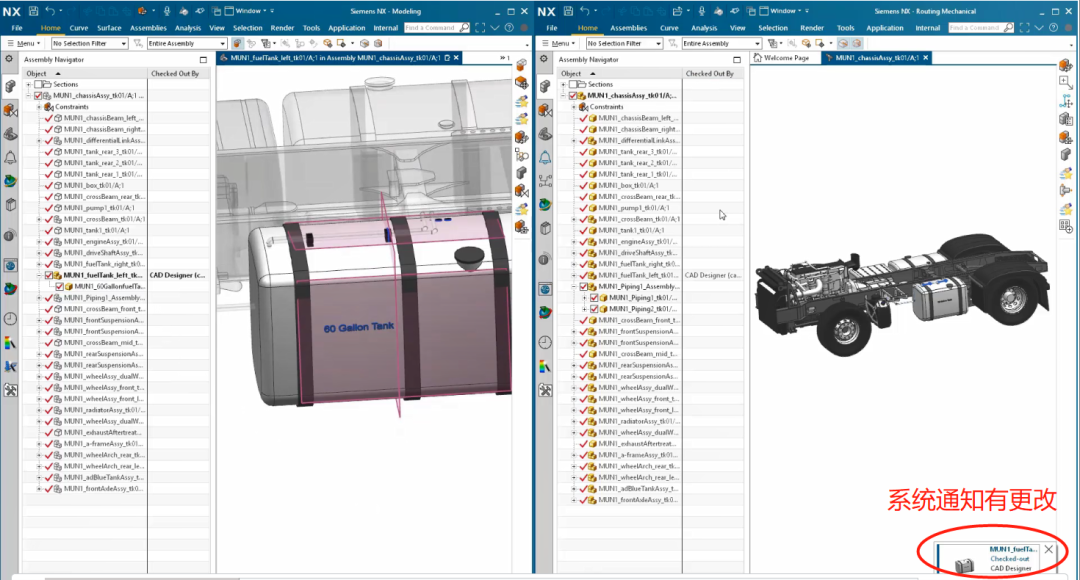The width and height of the screenshot is (1080, 580).
Task: Toggle MUN1_chassisAssy checkbox in Modeling navigator
Action: (39, 96)
